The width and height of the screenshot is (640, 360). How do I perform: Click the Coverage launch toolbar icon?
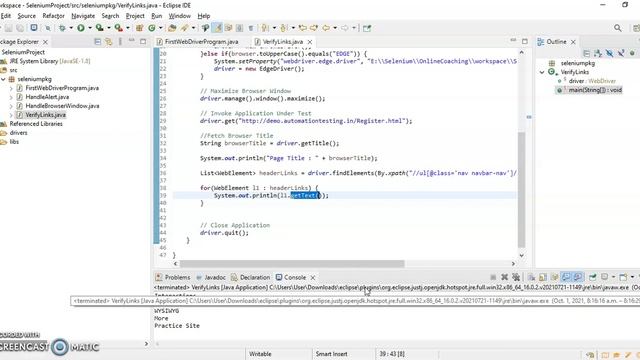pyautogui.click(x=99, y=28)
